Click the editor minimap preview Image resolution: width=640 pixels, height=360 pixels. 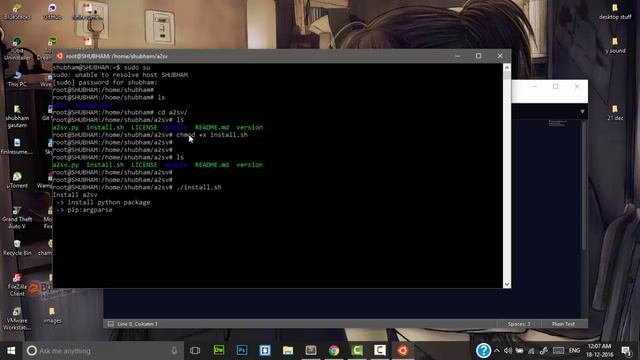(557, 123)
